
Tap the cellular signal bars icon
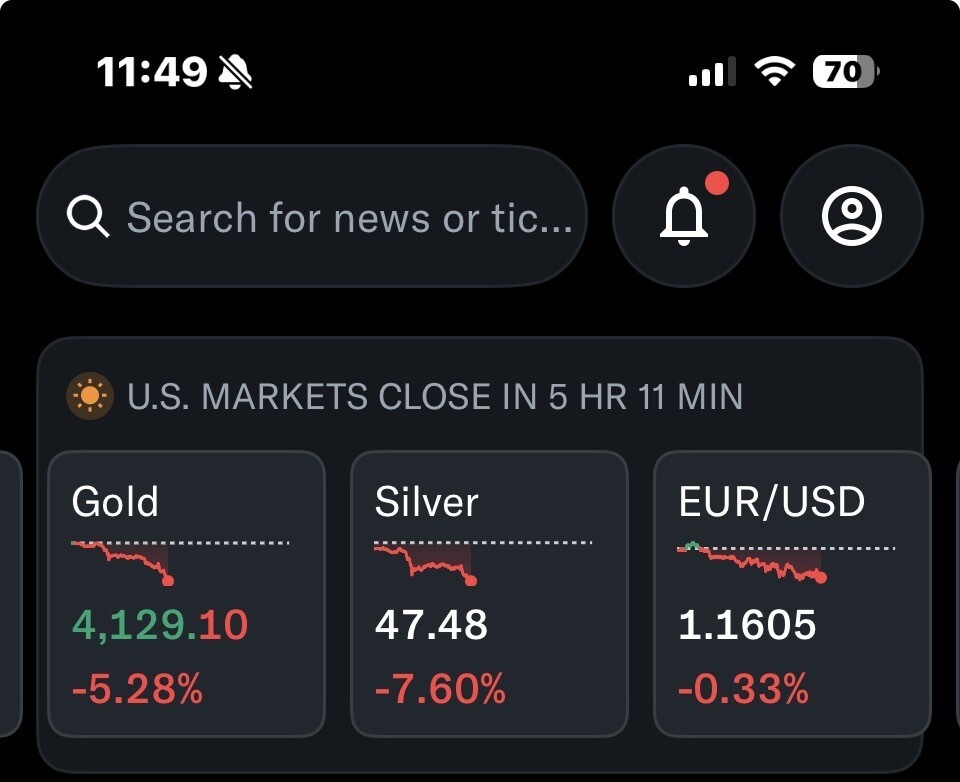coord(712,72)
